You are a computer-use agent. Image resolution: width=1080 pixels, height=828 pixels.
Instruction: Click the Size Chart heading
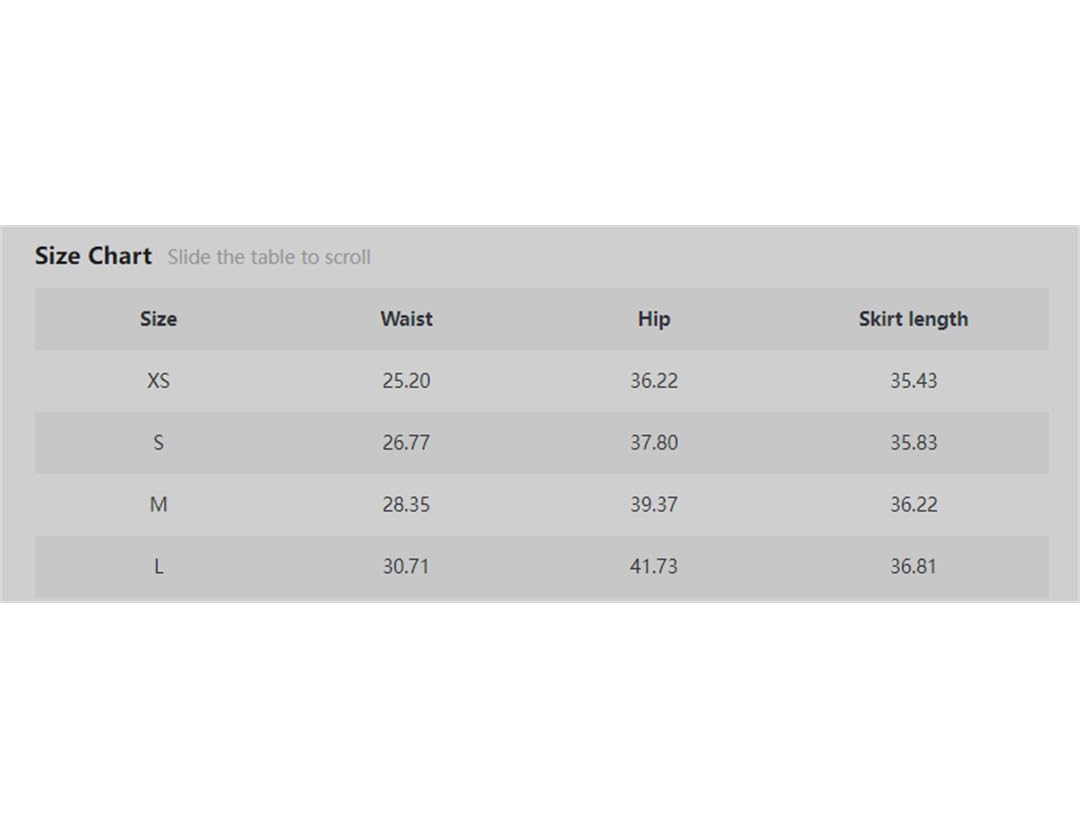click(93, 256)
